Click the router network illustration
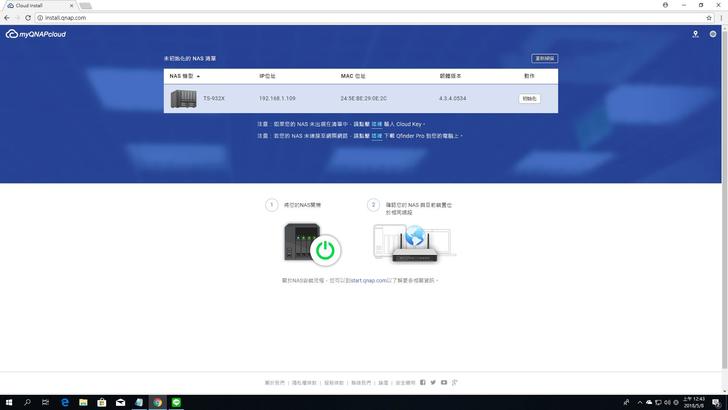The height and width of the screenshot is (410, 728). pos(414,243)
